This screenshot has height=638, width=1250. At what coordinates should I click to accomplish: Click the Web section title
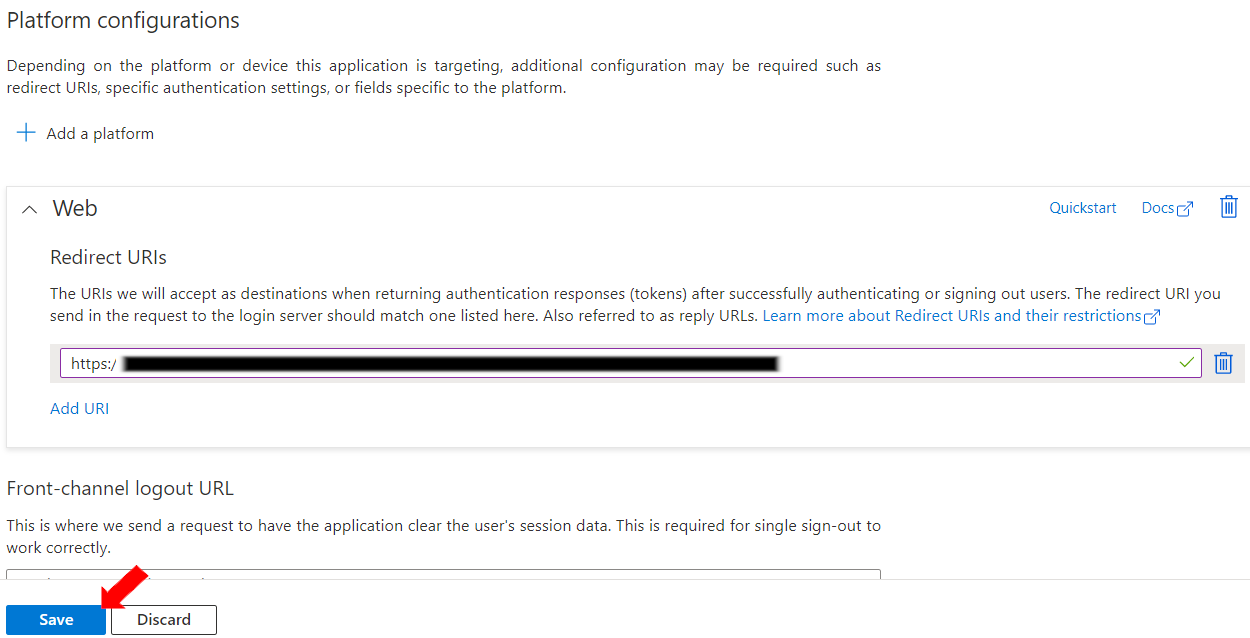75,208
